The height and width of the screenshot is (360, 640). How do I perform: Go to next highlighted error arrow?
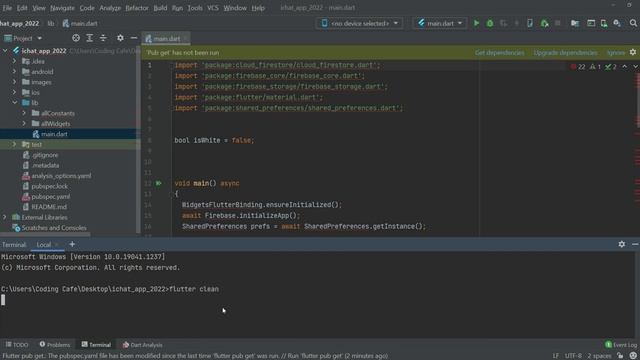coord(635,67)
